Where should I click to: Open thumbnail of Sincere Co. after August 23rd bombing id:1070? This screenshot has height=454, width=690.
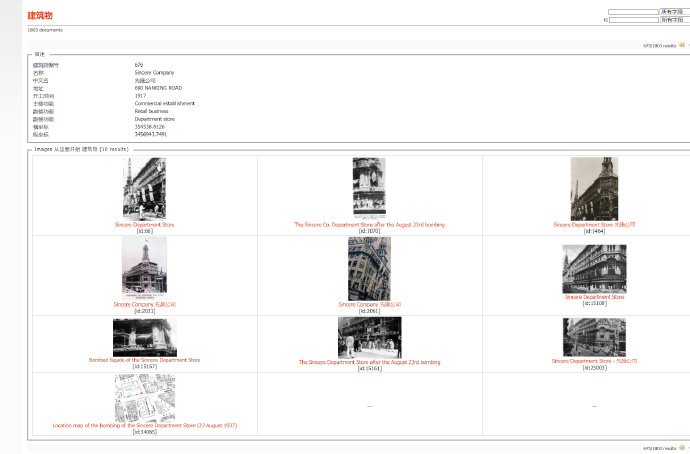pos(369,188)
